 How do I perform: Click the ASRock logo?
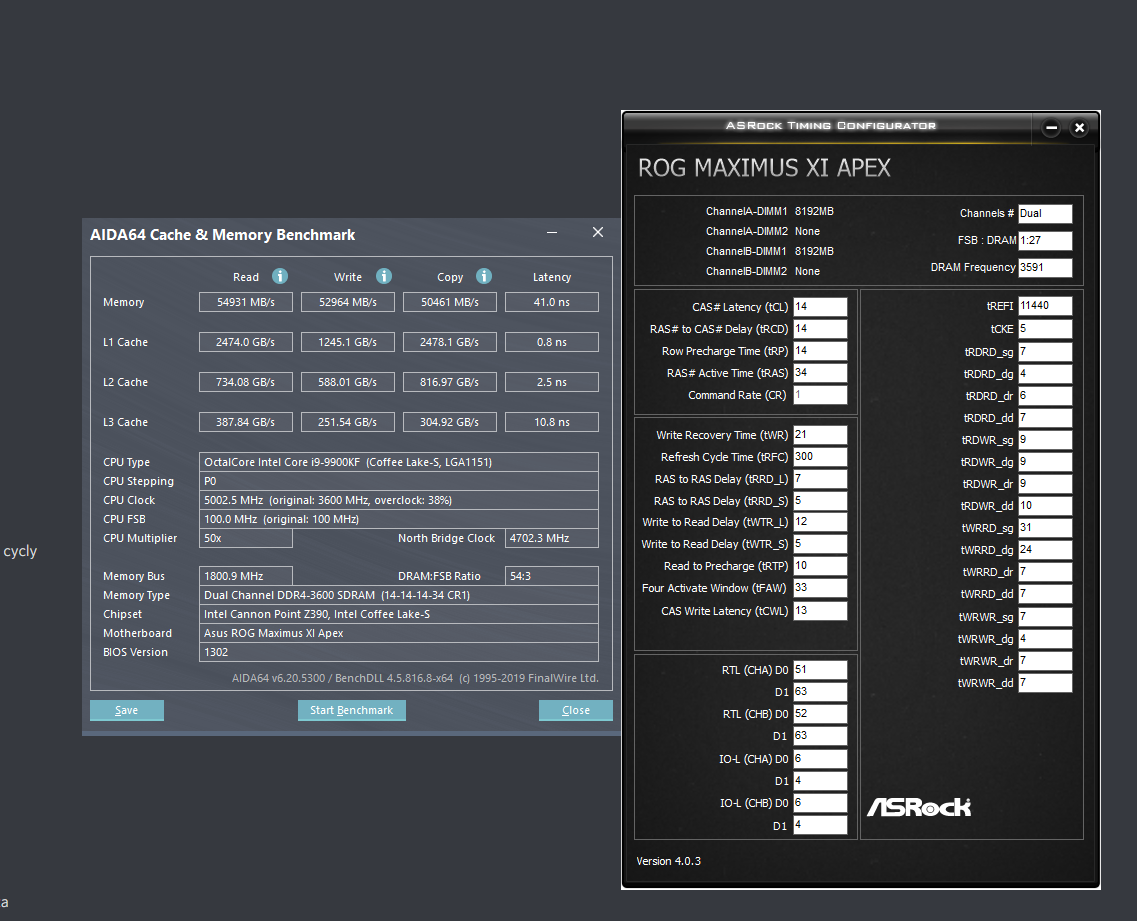pos(919,807)
